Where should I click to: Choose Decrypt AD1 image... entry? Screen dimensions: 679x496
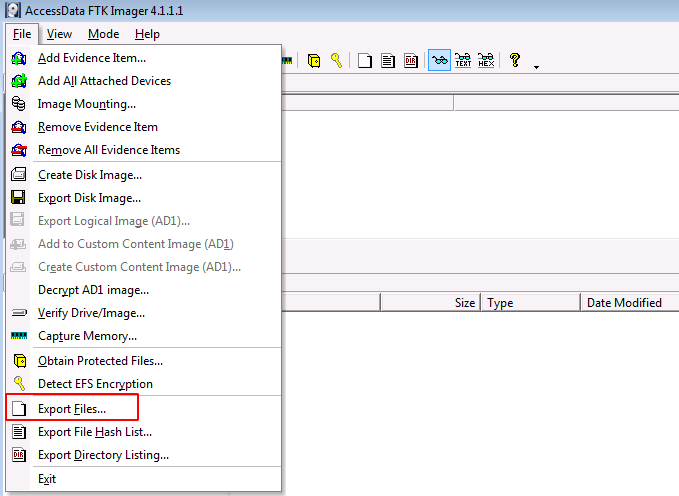[144, 289]
